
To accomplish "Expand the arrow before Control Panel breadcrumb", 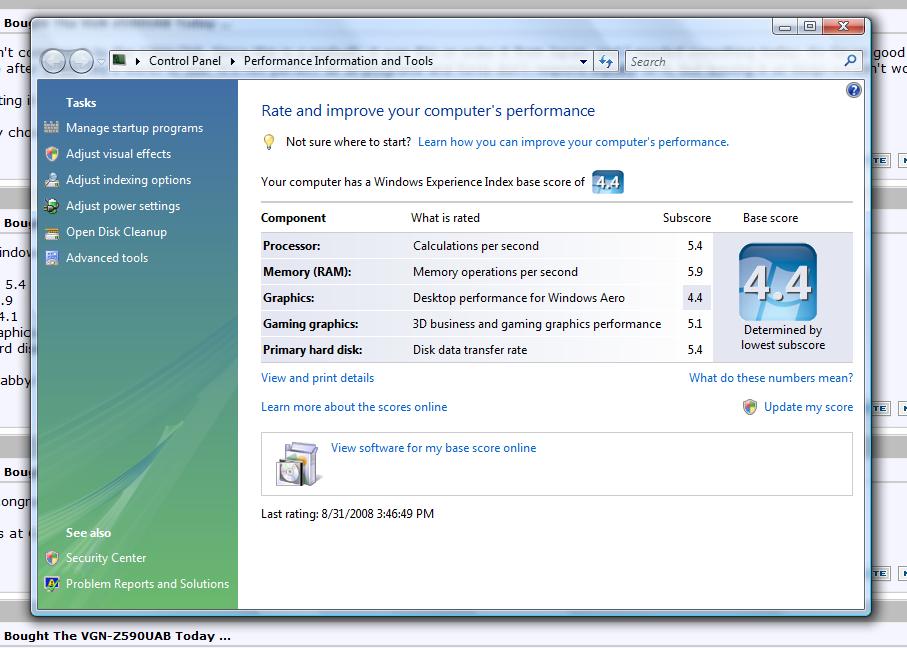I will pos(138,61).
